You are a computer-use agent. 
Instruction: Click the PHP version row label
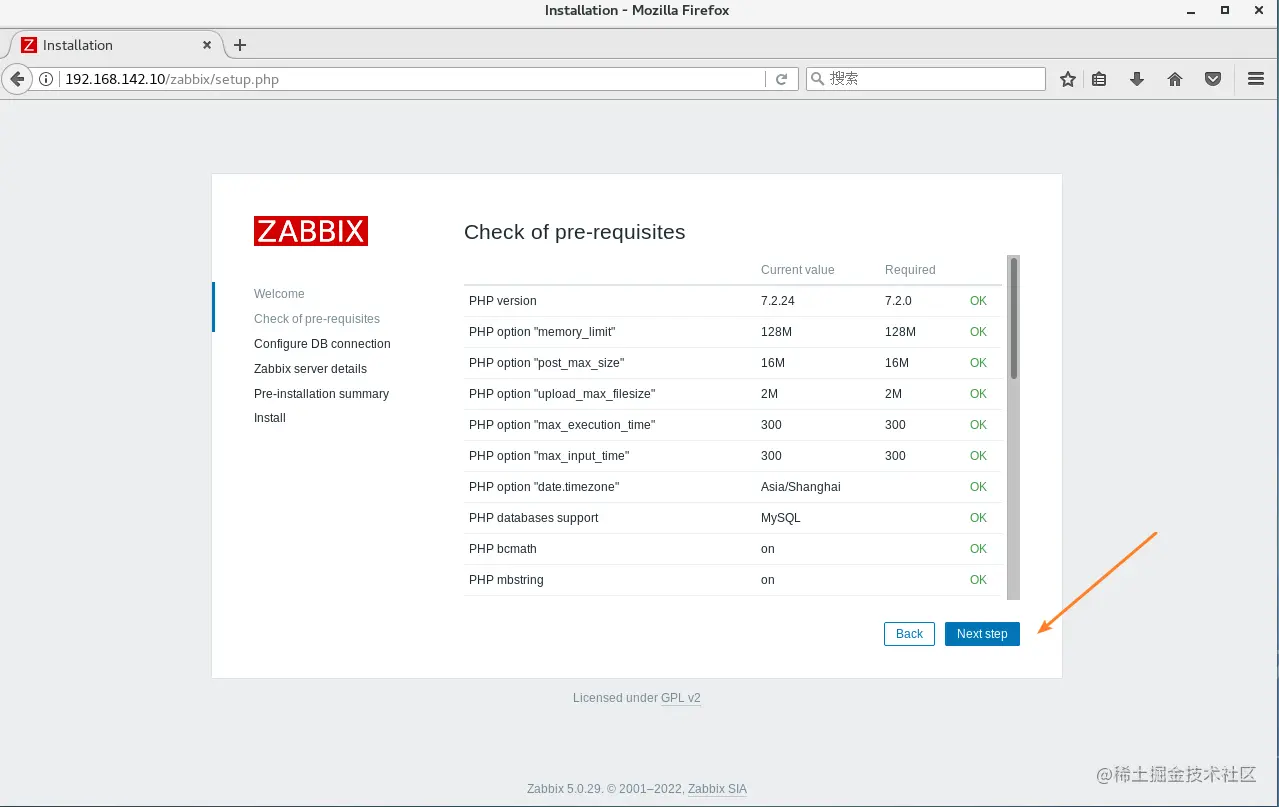[503, 301]
